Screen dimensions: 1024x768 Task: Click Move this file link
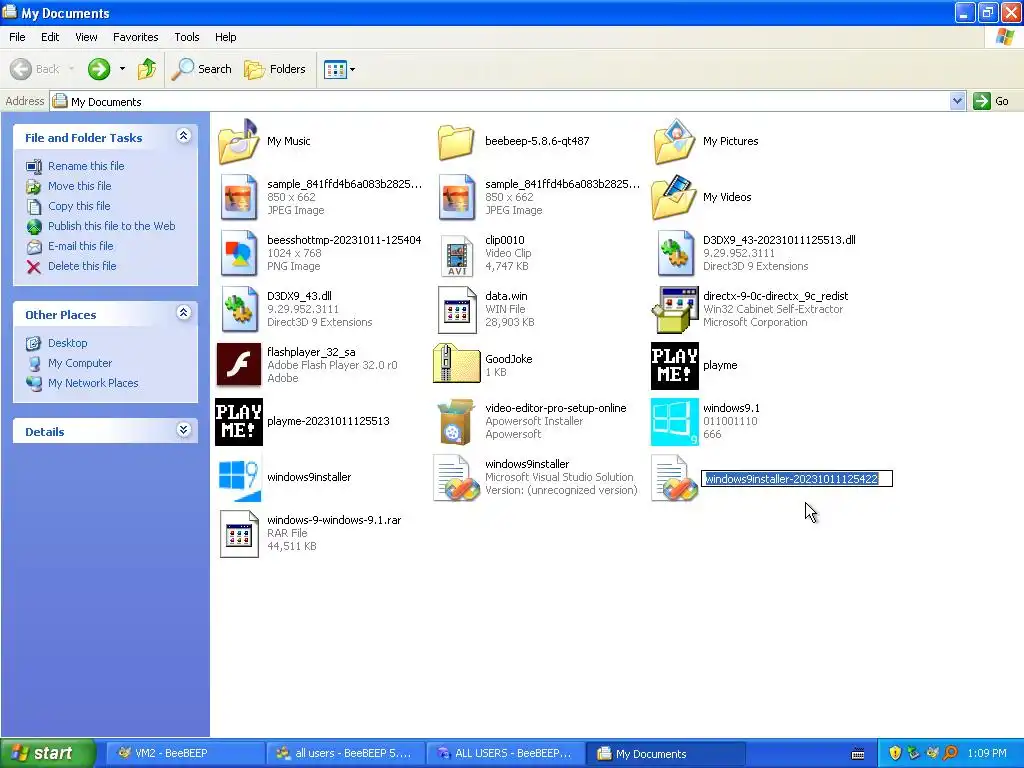click(80, 186)
